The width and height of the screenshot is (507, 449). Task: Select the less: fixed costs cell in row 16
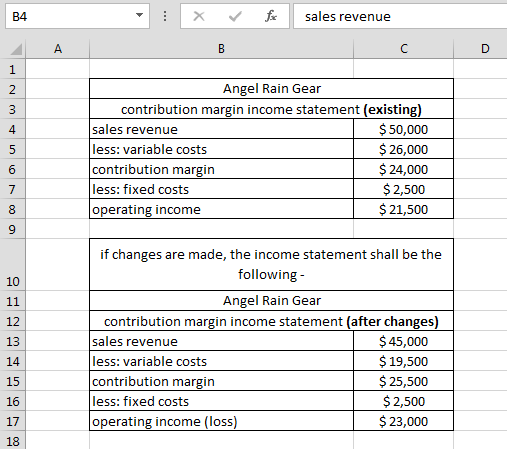pyautogui.click(x=221, y=401)
